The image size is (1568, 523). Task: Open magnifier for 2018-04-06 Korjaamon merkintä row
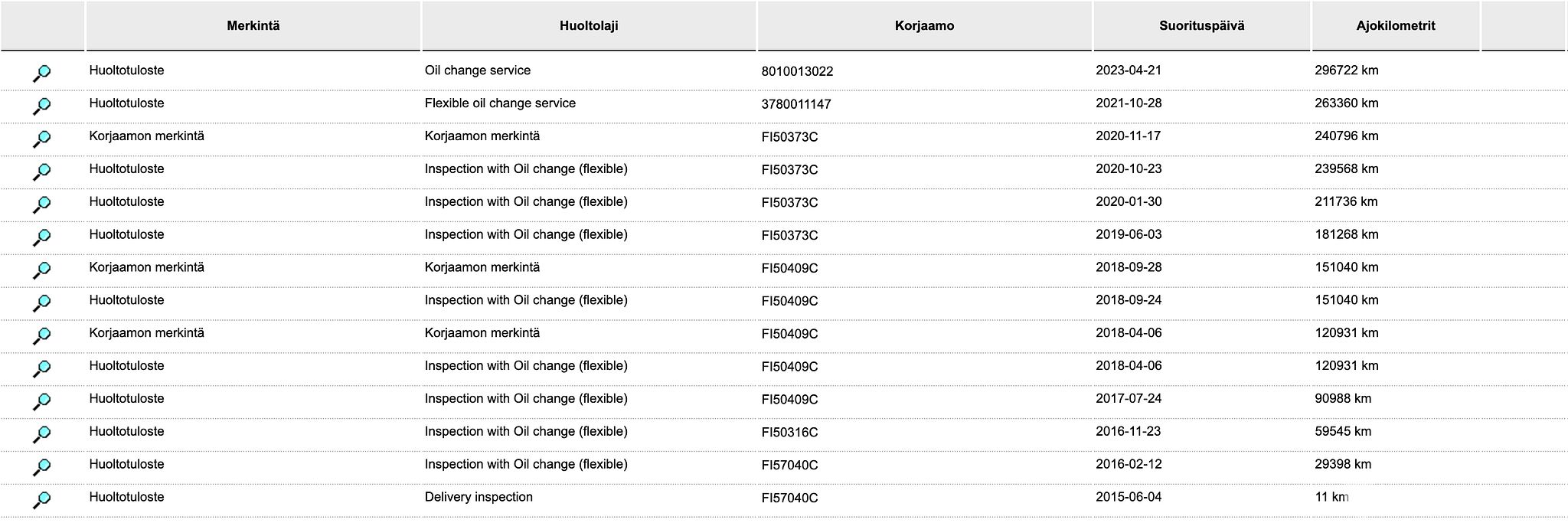click(x=42, y=335)
